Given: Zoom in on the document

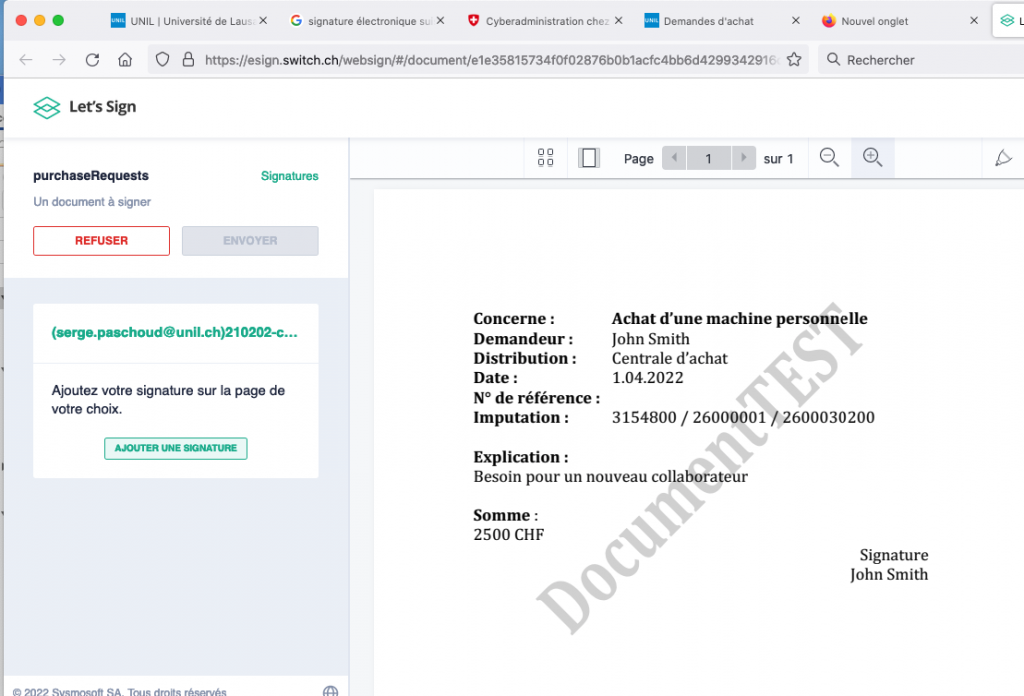Looking at the screenshot, I should click(872, 158).
